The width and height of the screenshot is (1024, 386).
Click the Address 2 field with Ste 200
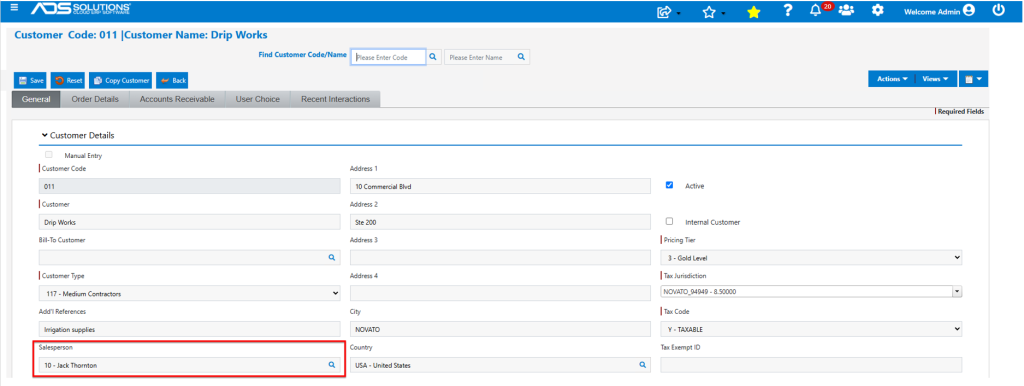pyautogui.click(x=501, y=222)
